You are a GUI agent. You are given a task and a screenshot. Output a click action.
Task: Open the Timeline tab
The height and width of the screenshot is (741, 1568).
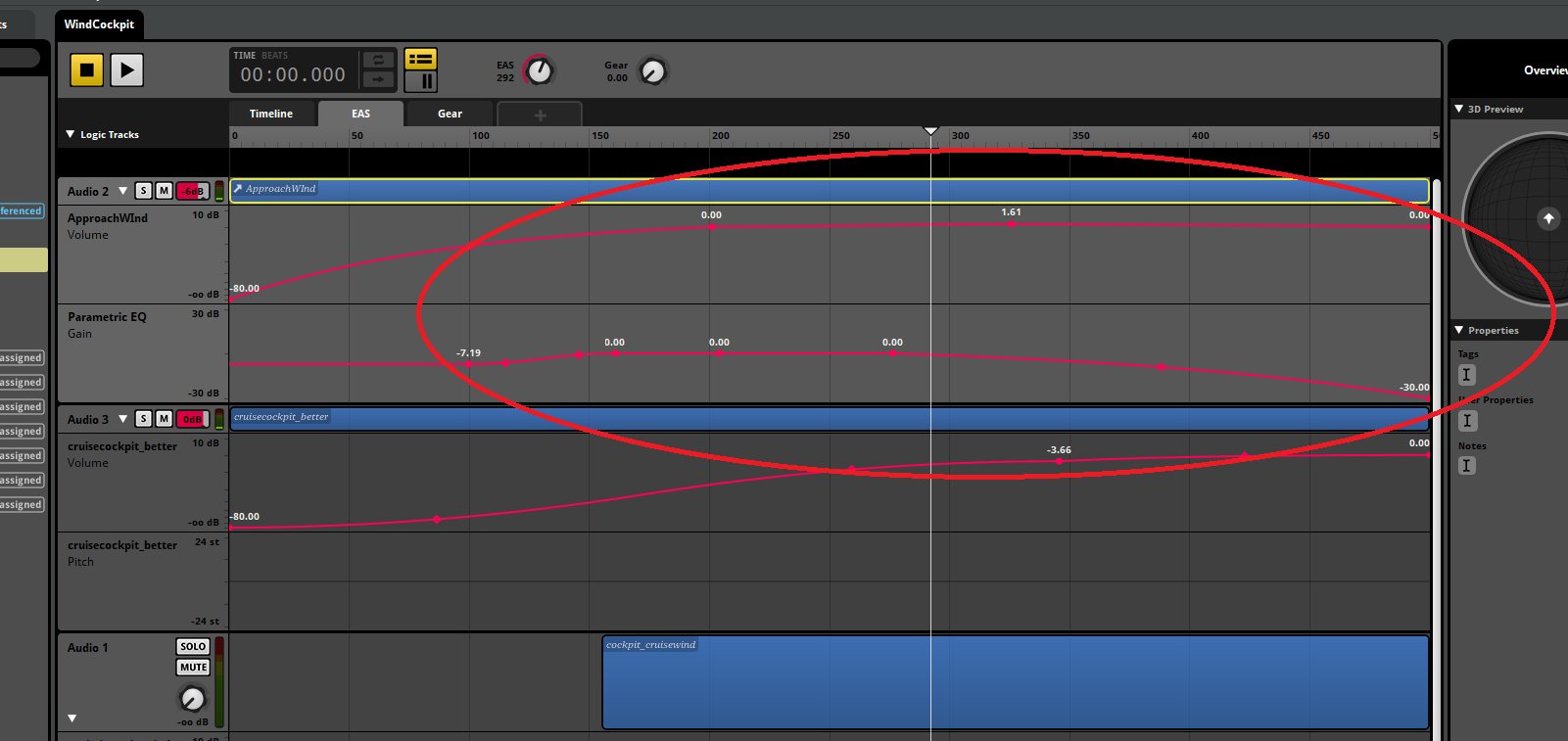coord(271,114)
